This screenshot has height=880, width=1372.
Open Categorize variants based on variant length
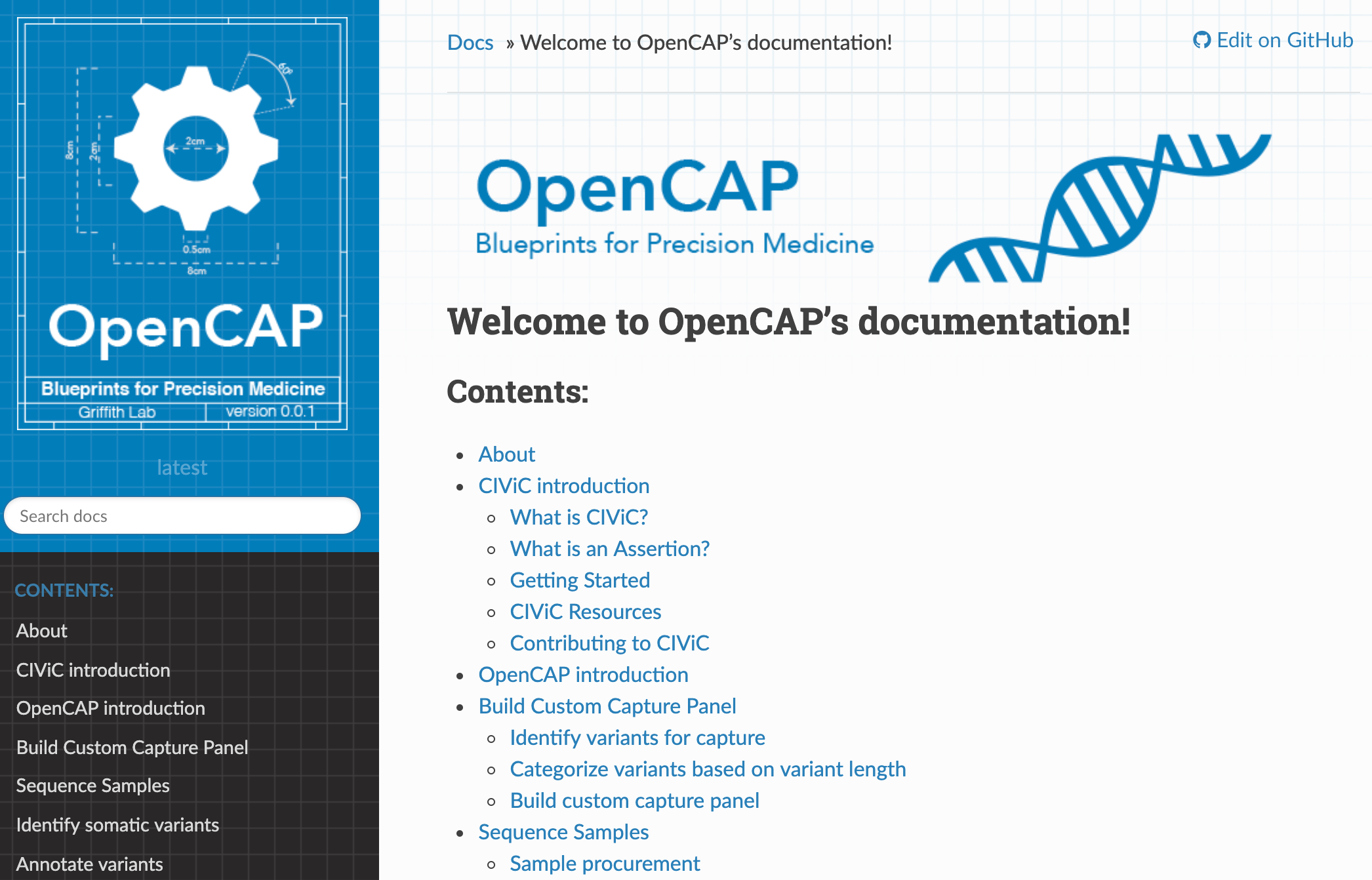(708, 769)
